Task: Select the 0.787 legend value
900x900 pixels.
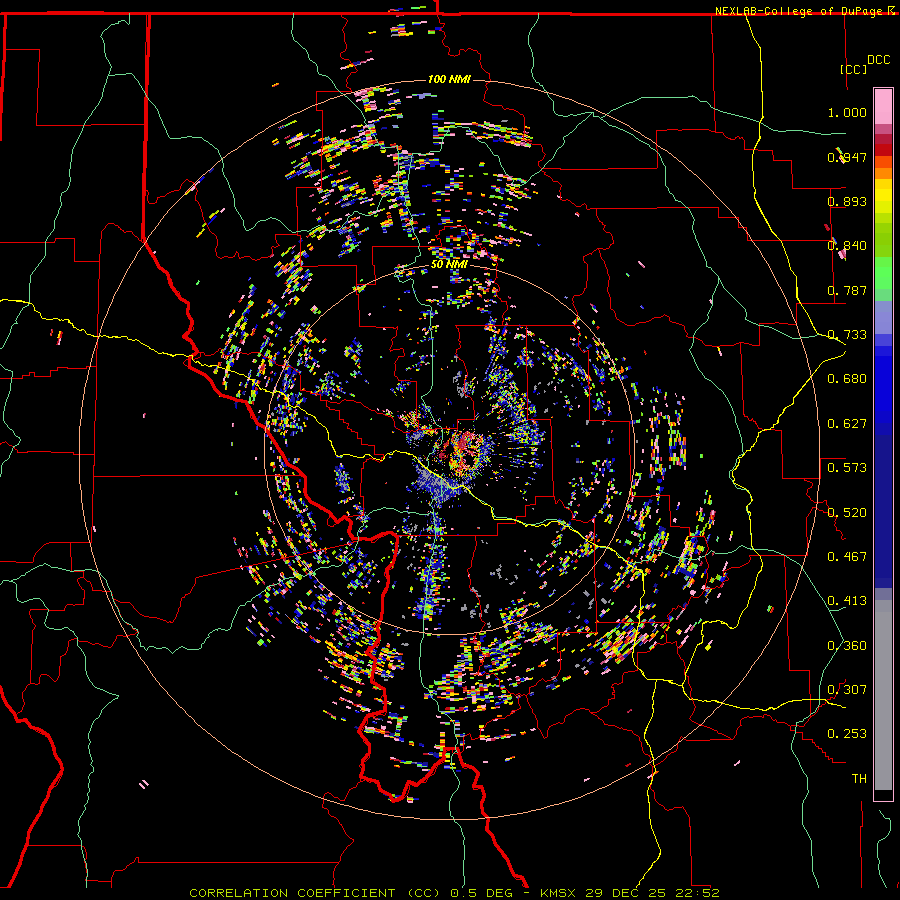Action: (x=847, y=290)
